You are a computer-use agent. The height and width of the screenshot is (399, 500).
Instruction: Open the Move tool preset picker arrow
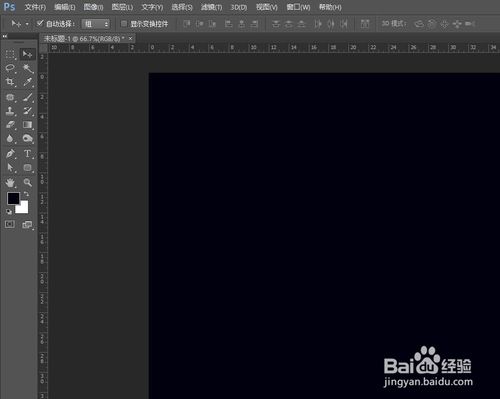(27, 24)
